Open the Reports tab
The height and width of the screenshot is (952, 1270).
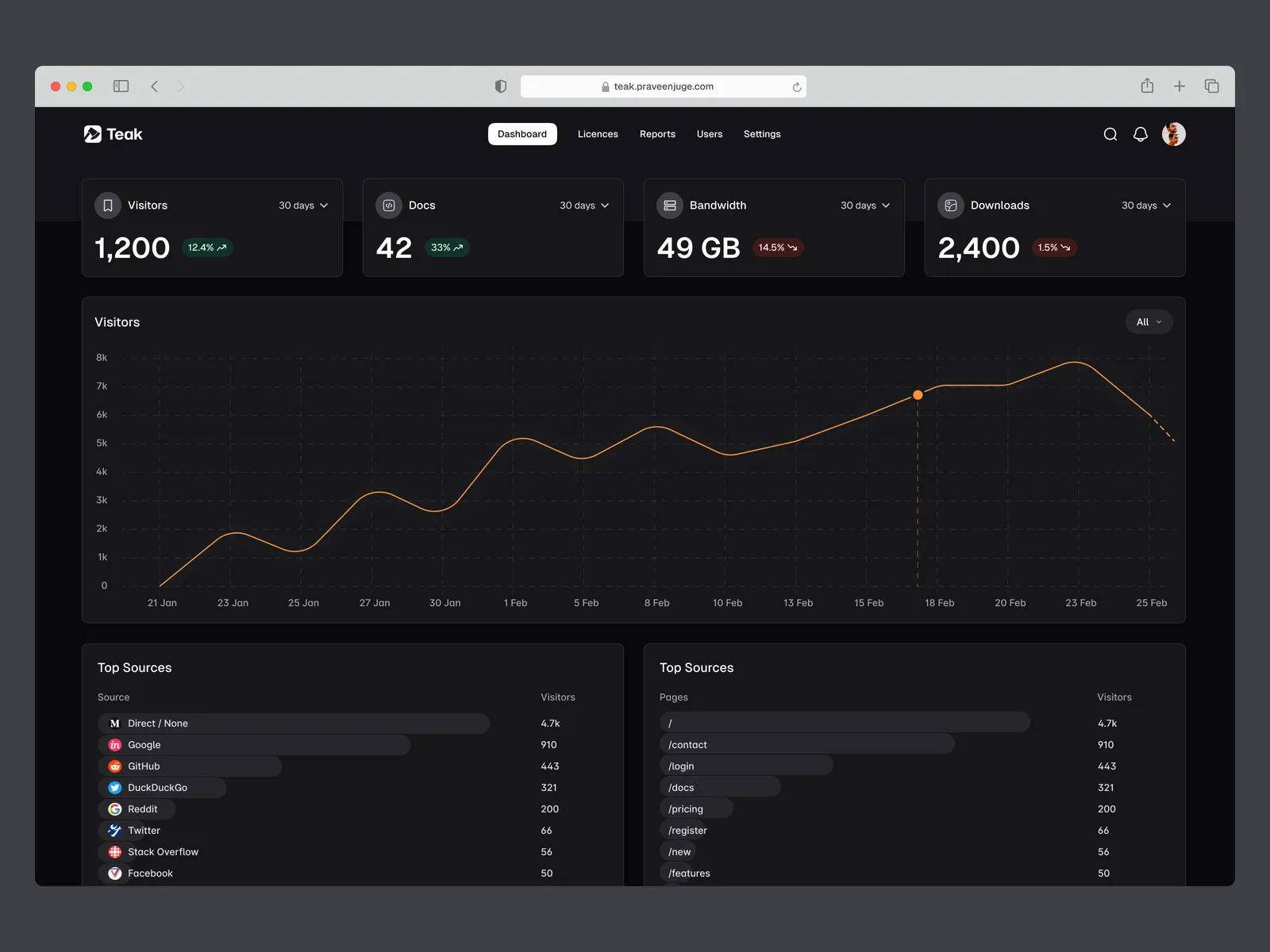tap(657, 134)
